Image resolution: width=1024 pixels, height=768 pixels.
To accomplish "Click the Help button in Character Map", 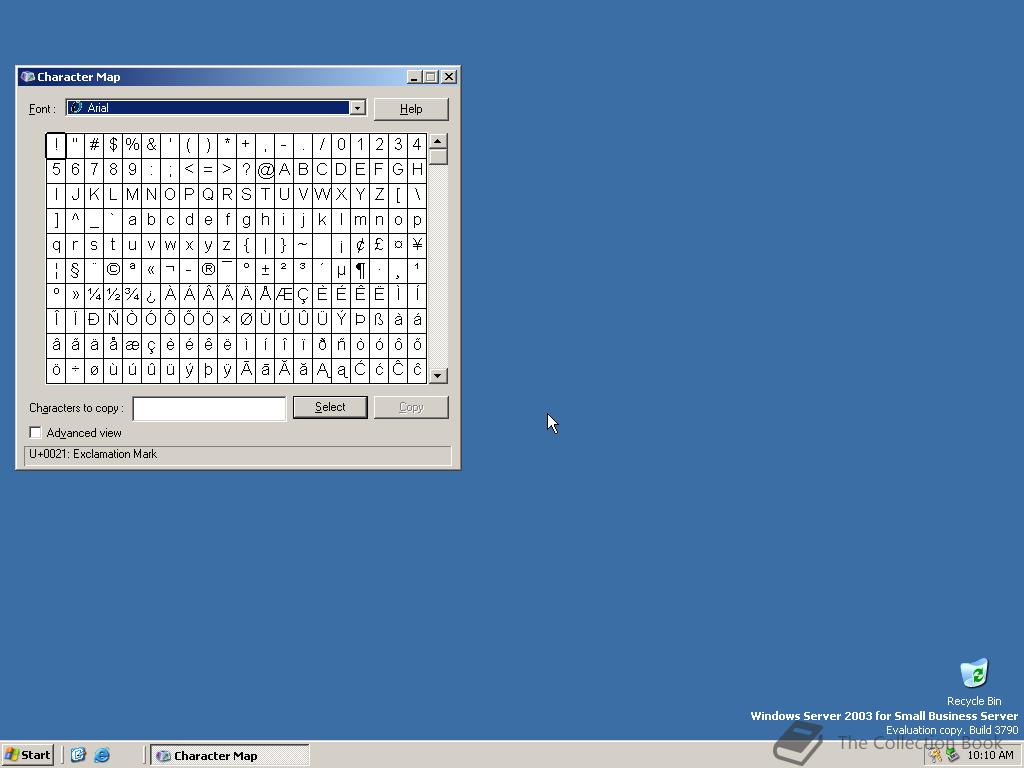I will click(x=411, y=109).
